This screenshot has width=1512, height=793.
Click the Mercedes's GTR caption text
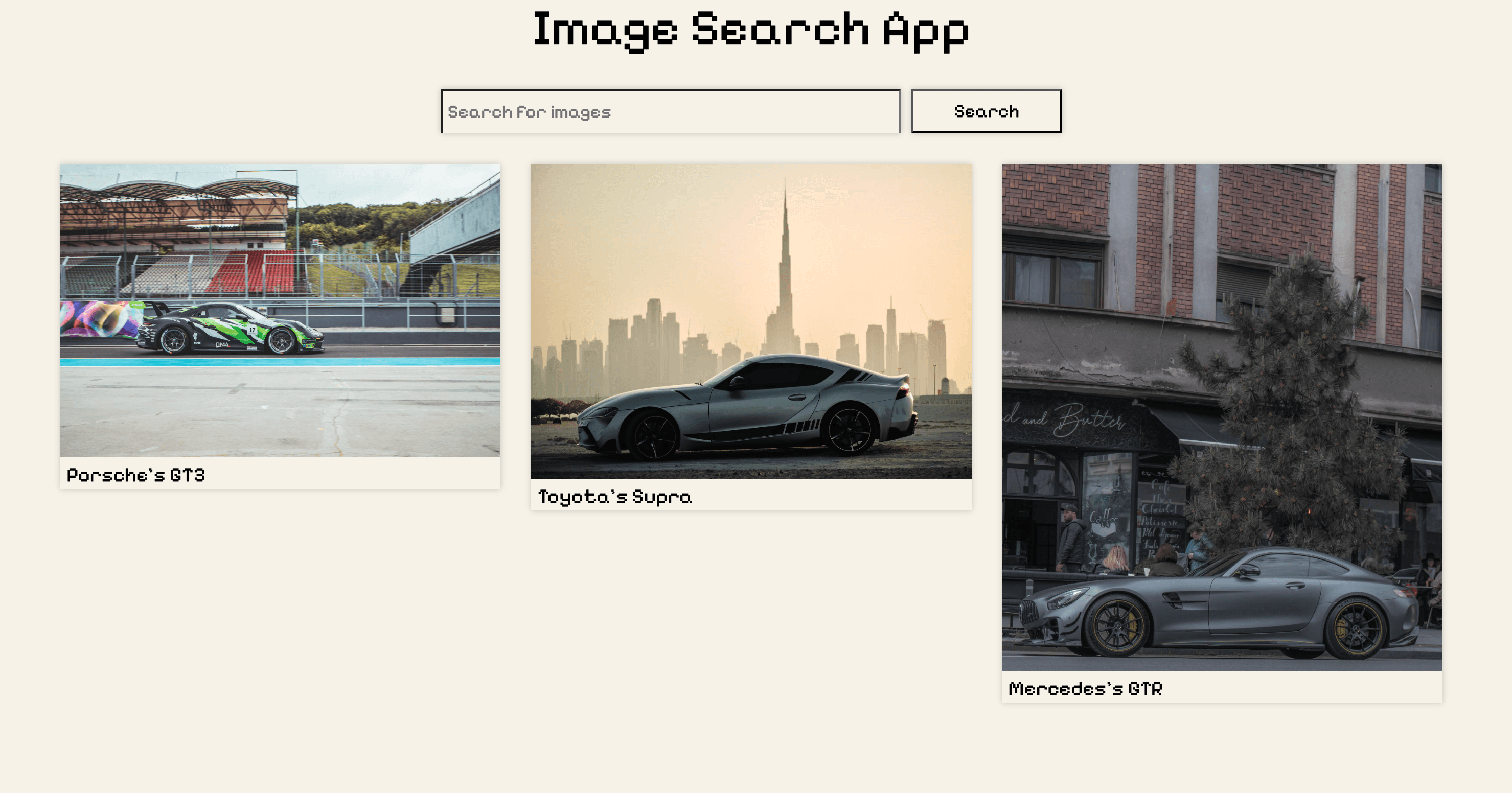[x=1085, y=689]
